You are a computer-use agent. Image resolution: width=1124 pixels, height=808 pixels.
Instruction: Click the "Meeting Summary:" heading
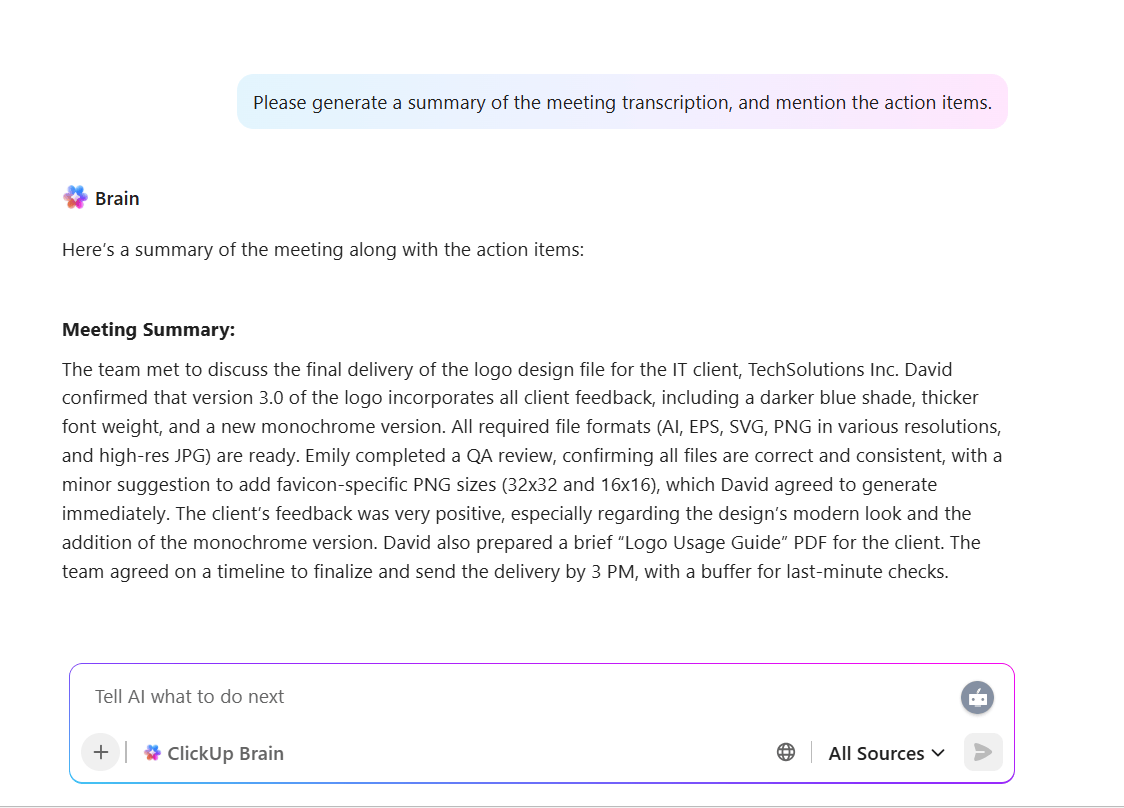148,330
